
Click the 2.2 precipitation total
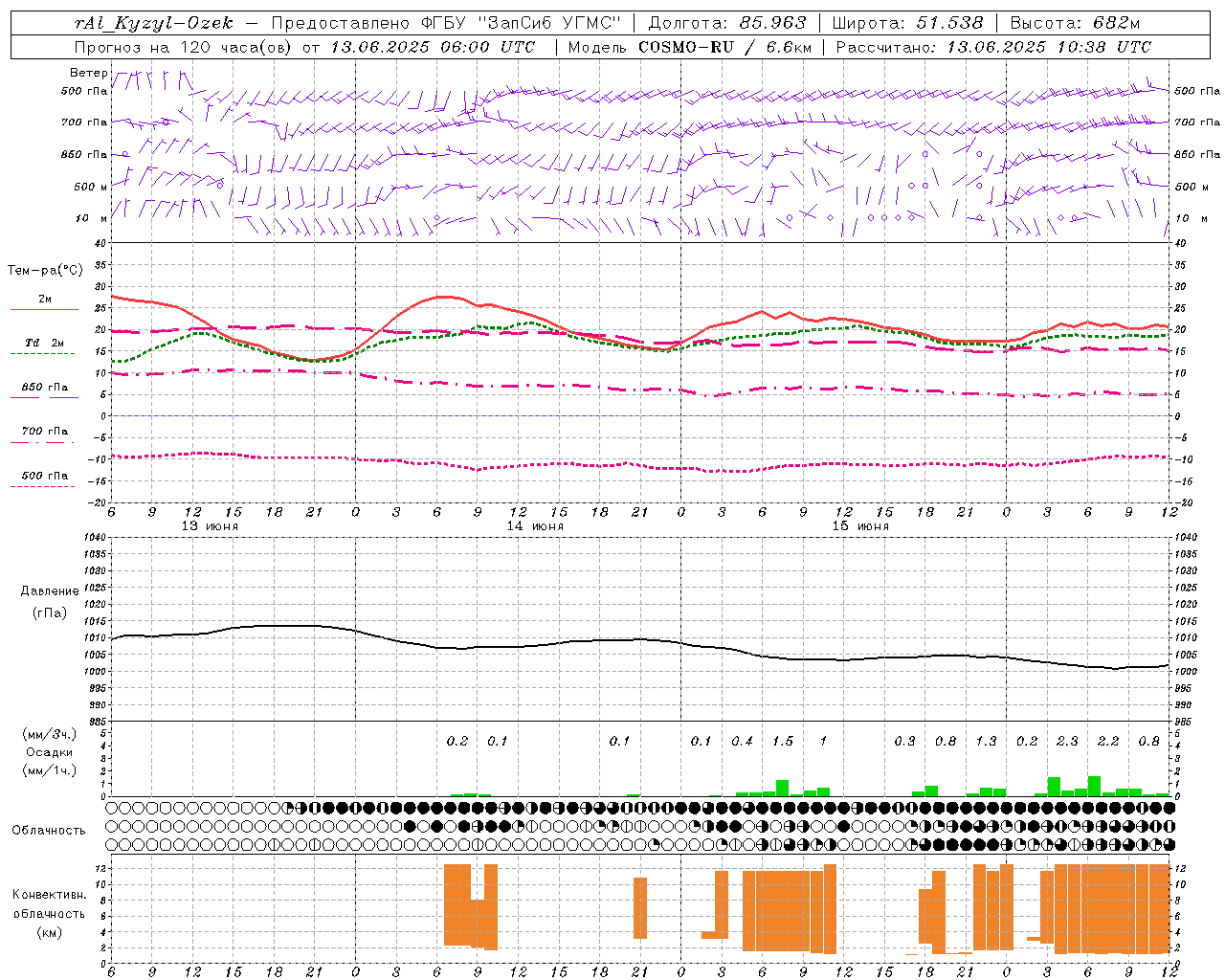point(1108,741)
